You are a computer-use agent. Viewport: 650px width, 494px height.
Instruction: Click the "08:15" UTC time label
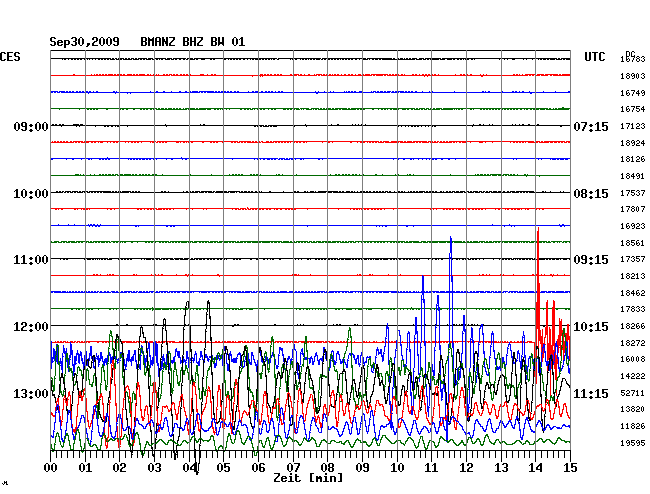click(591, 194)
